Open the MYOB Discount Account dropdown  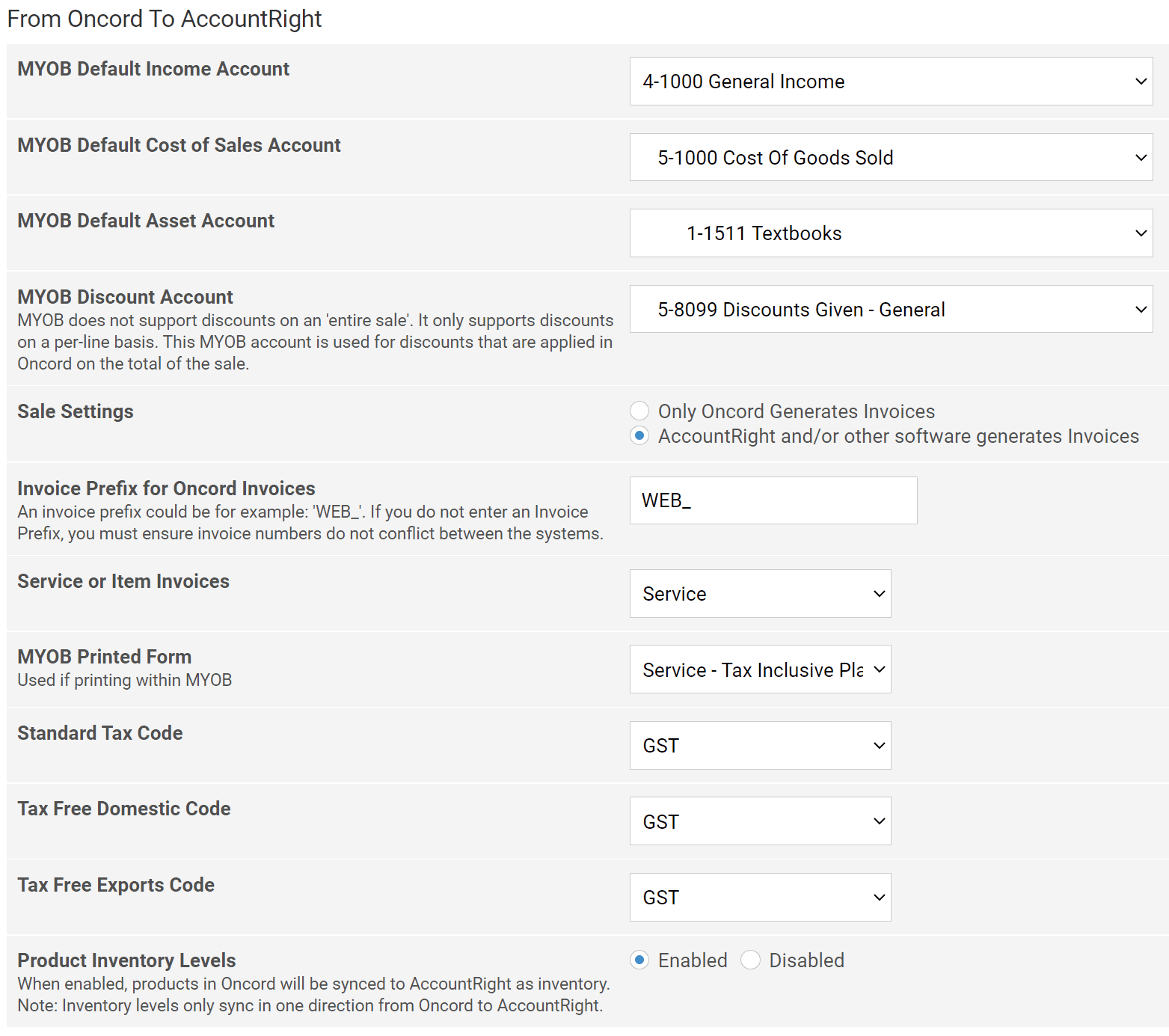(891, 309)
